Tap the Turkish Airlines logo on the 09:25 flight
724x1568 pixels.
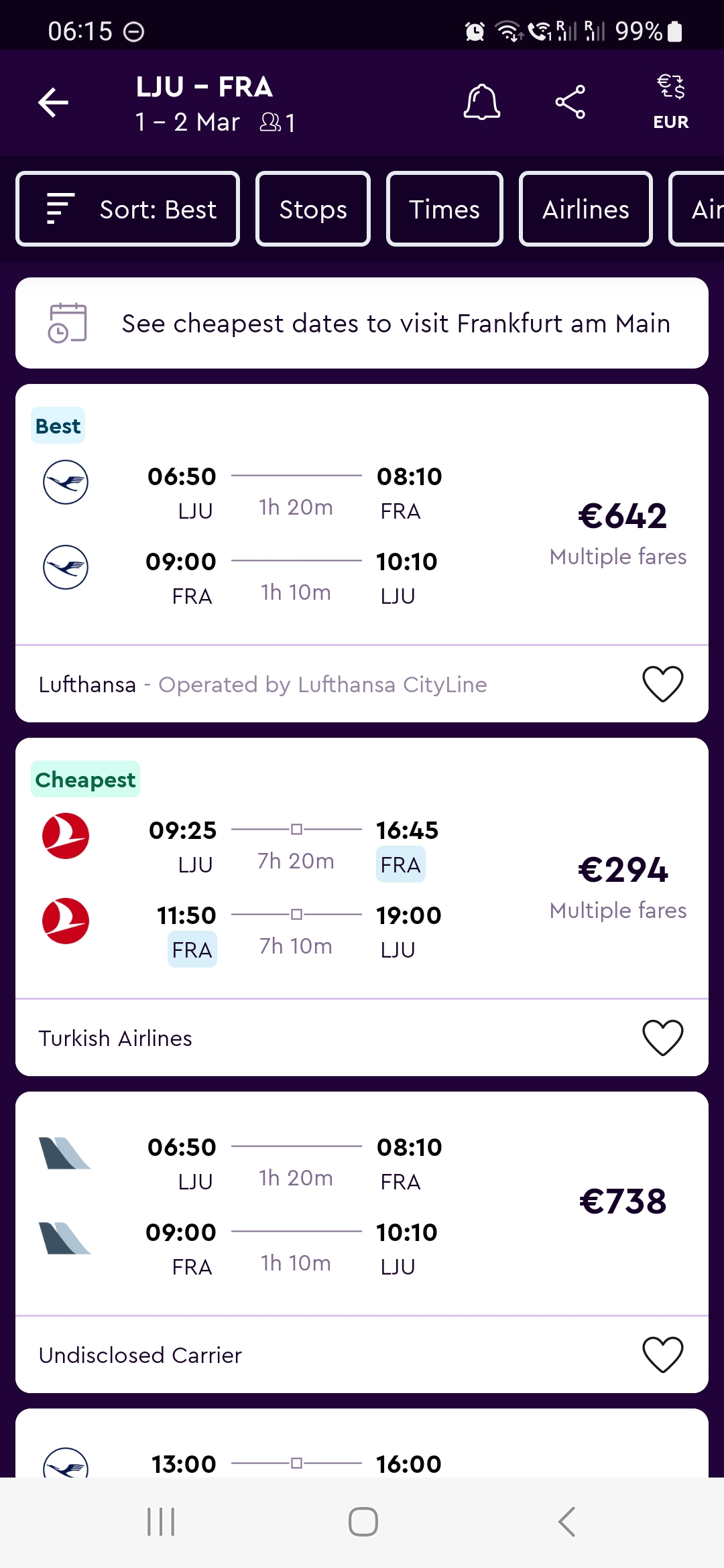click(66, 836)
